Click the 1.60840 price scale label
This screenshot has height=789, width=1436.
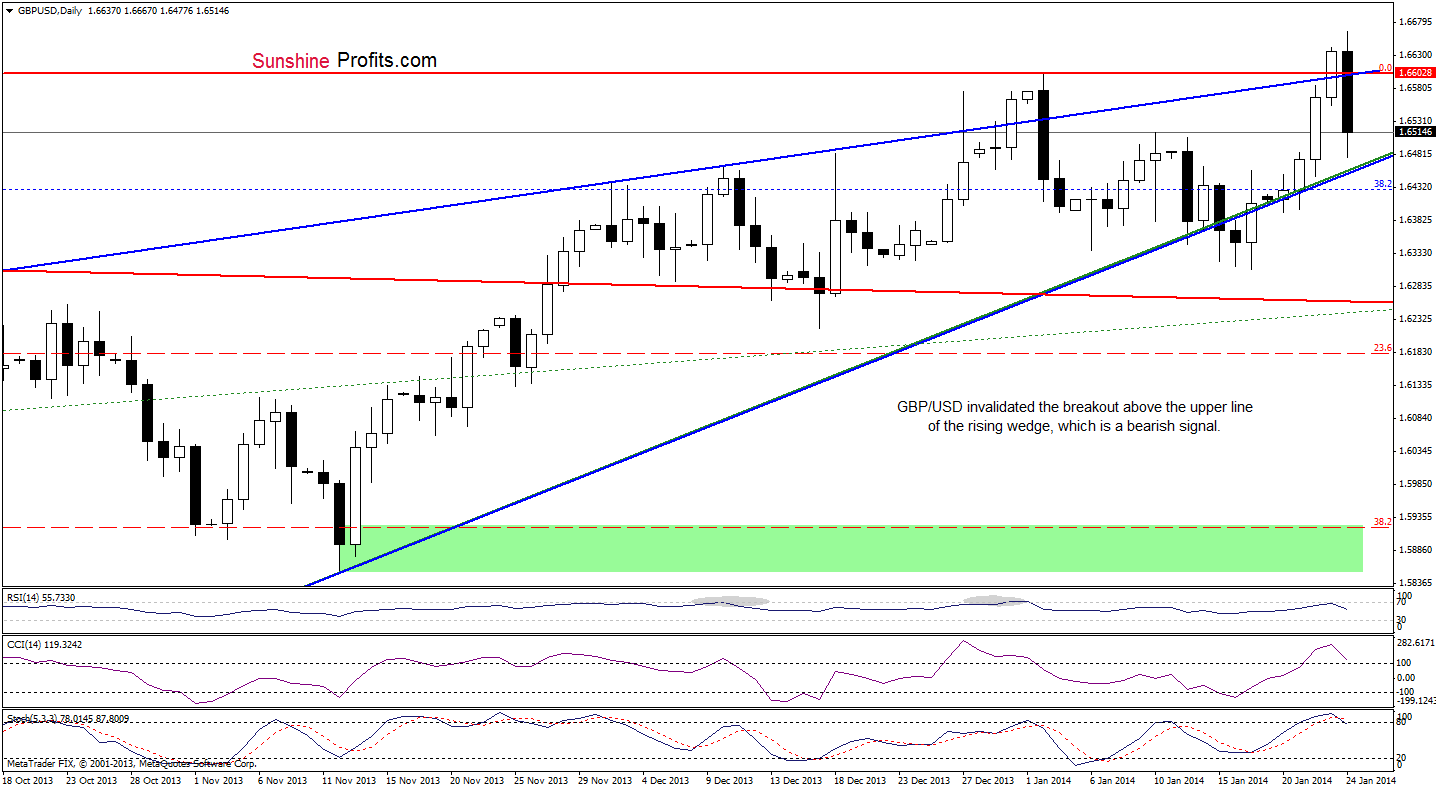click(x=1414, y=417)
